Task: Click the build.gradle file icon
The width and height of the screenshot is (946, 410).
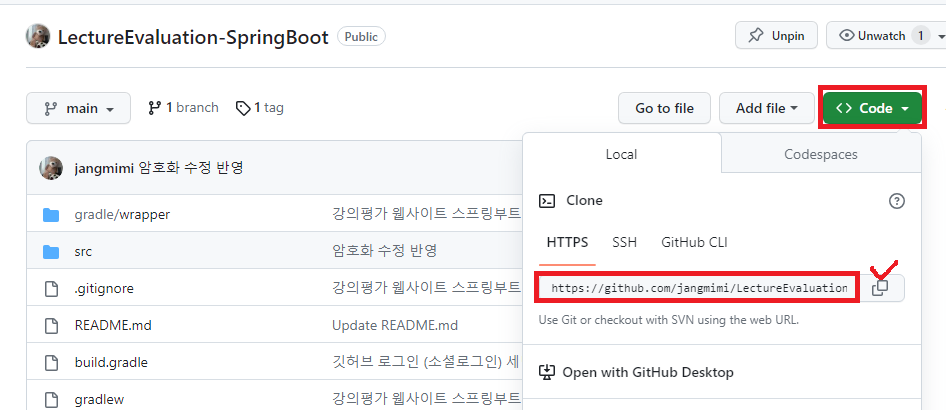Action: 52,362
